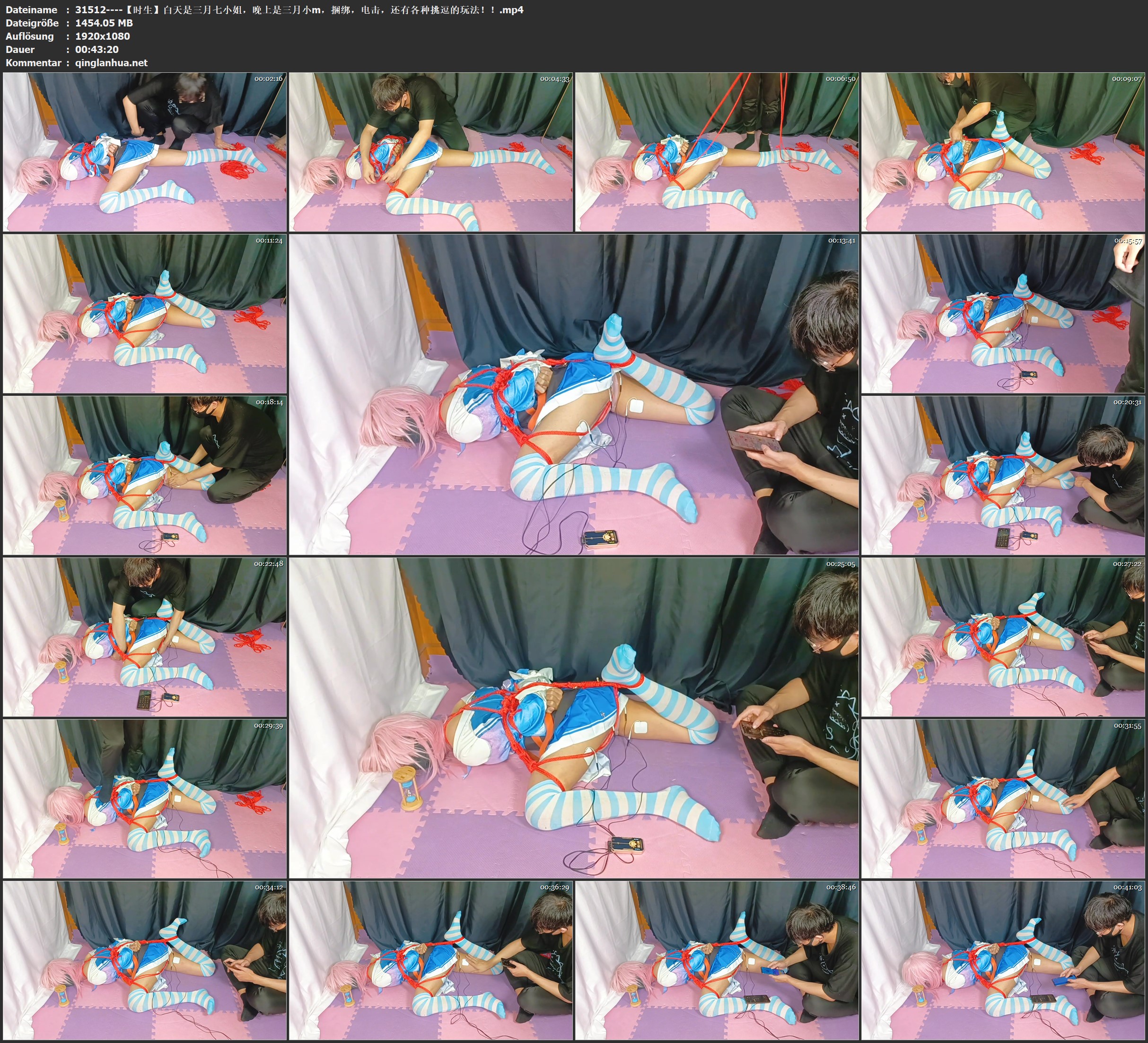Select the thumbnail timestamped 00:11:24
Viewport: 1148px width, 1043px height.
tap(145, 313)
